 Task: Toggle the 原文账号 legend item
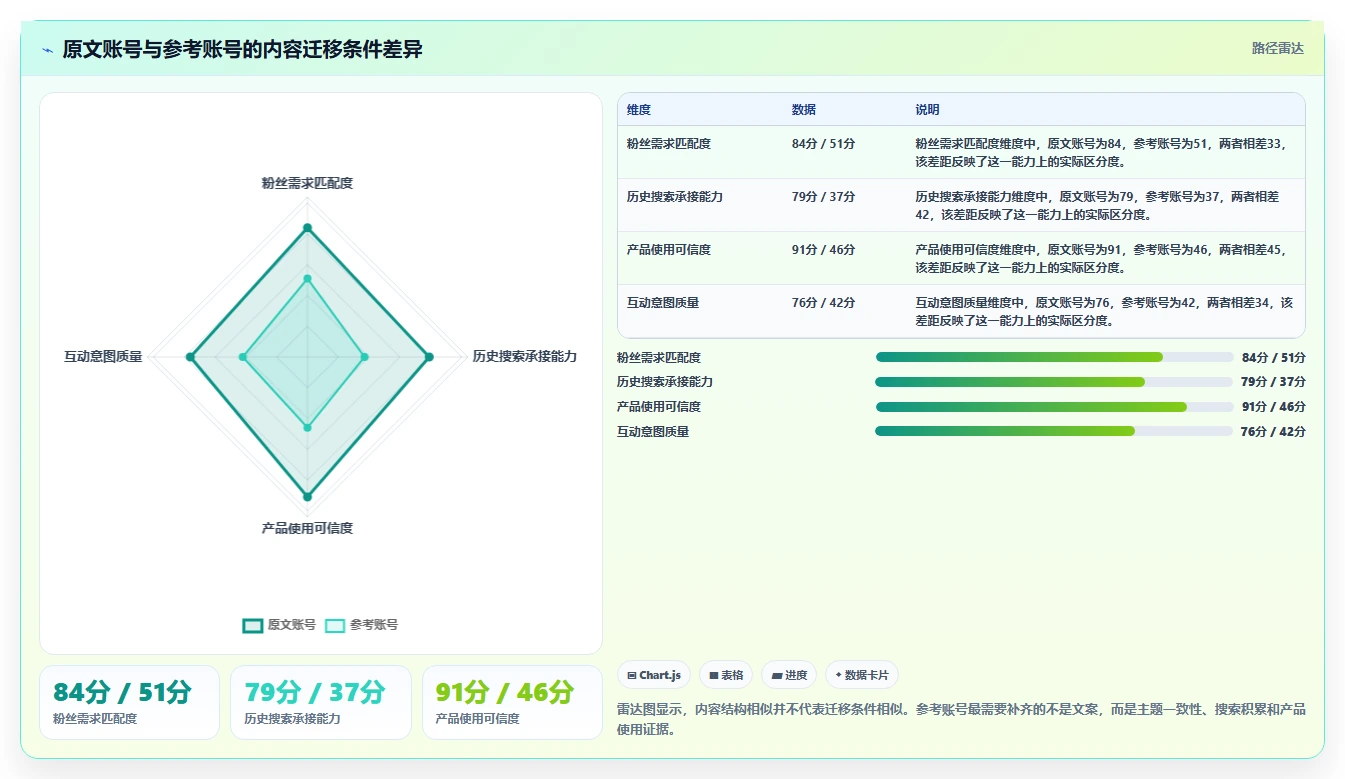coord(279,625)
